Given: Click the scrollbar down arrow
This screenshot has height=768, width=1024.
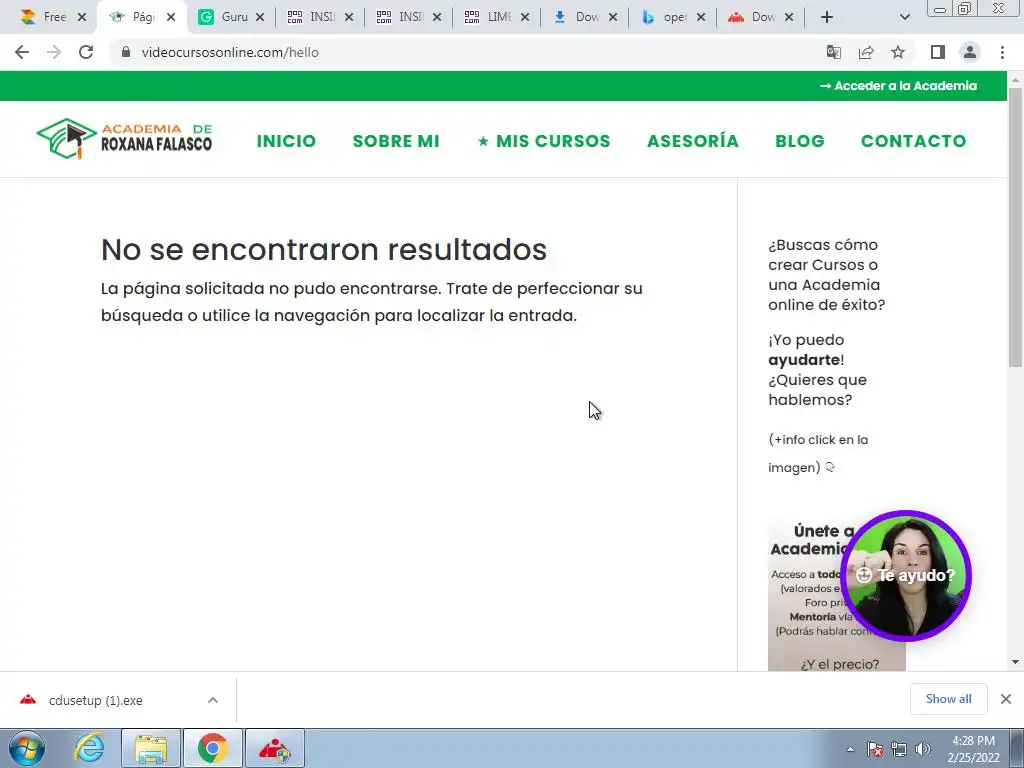Looking at the screenshot, I should (x=1015, y=662).
